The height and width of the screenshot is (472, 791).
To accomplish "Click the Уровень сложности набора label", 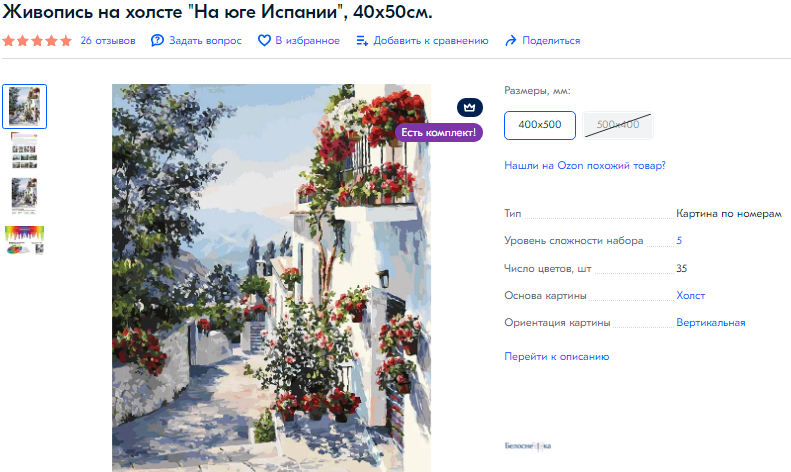I will pyautogui.click(x=574, y=241).
